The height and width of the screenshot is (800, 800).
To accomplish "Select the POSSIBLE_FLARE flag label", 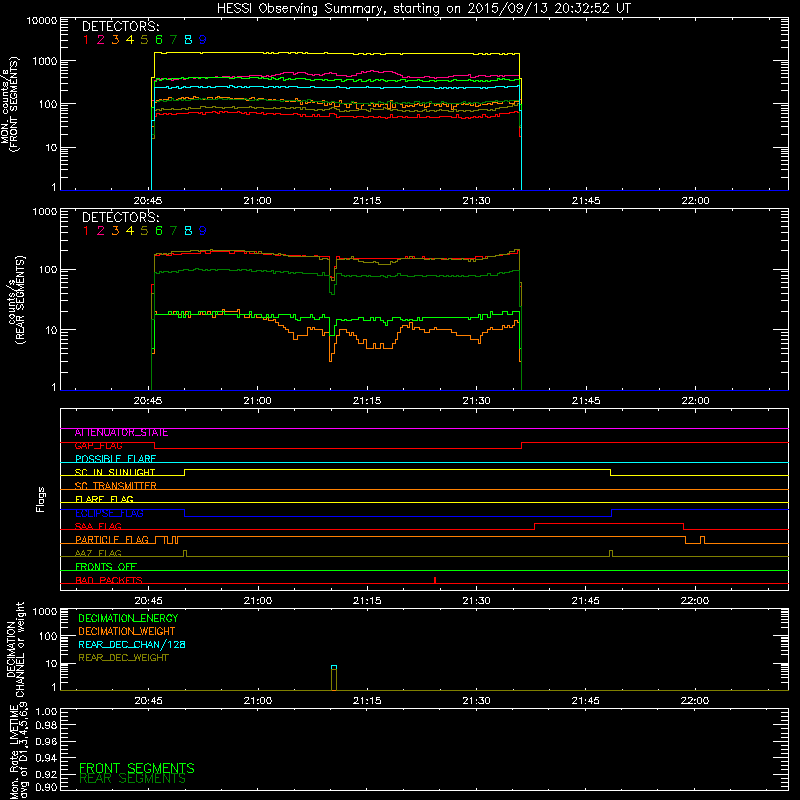I will [115, 459].
